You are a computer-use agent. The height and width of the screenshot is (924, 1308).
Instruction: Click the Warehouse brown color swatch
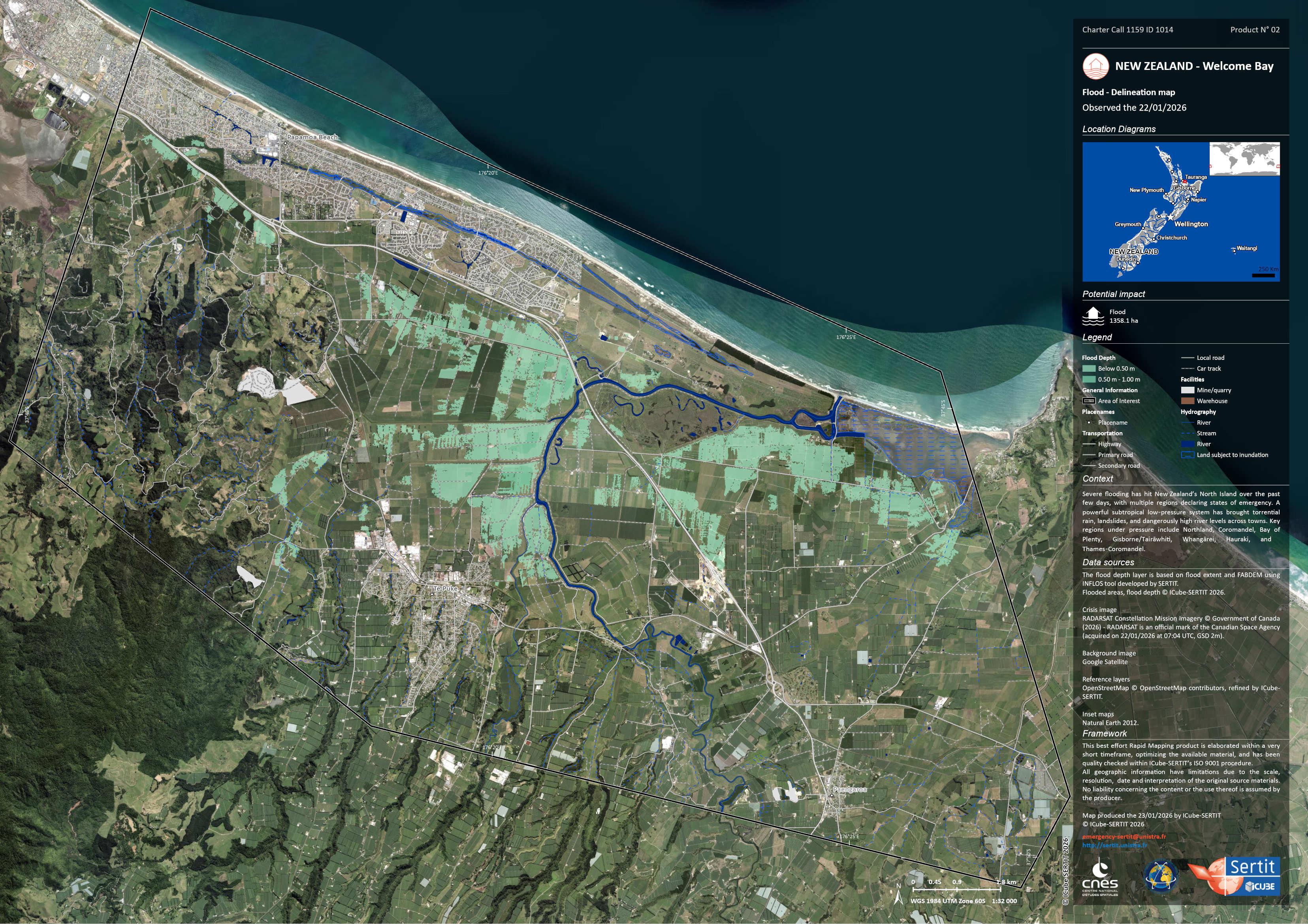click(x=1187, y=401)
